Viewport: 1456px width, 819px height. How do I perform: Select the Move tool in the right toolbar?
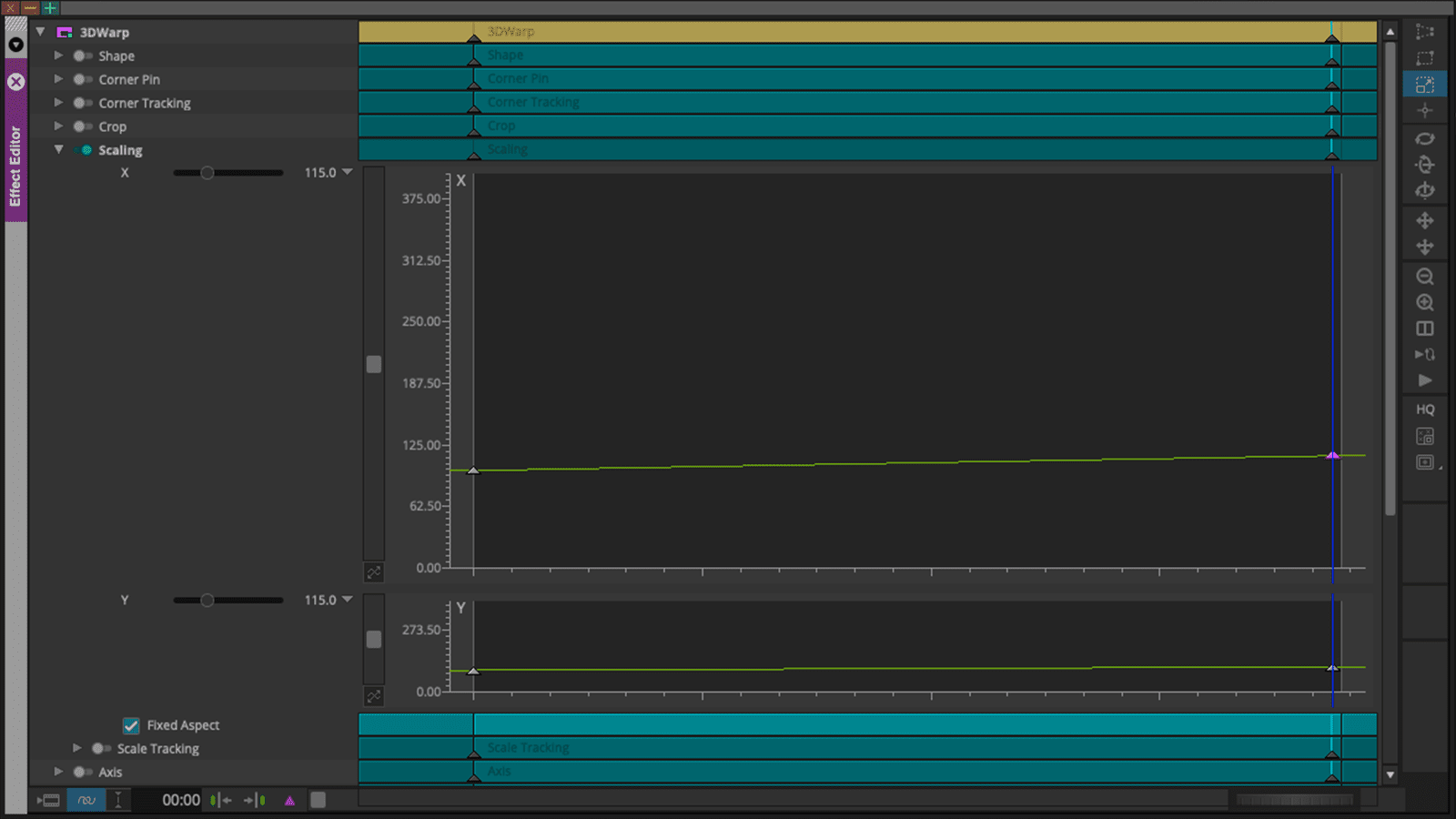click(x=1425, y=219)
